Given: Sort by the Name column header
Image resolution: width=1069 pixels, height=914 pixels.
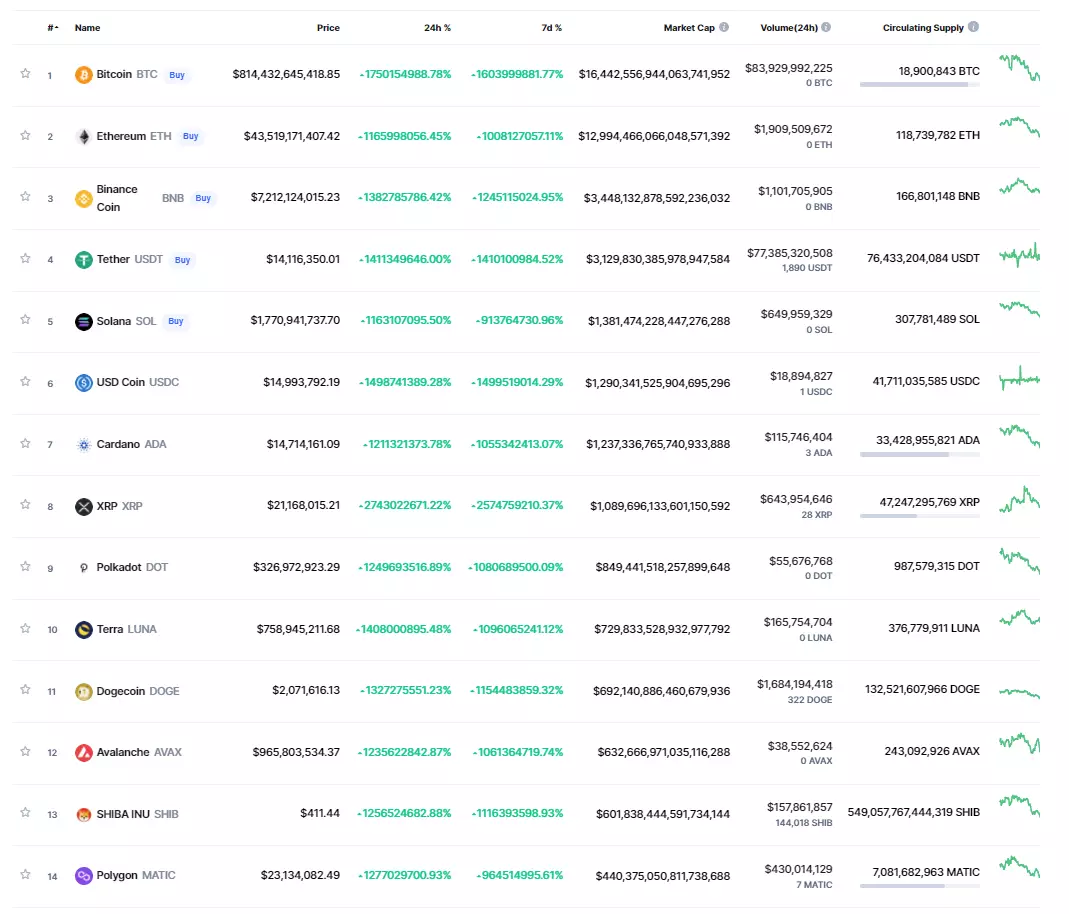Looking at the screenshot, I should [x=87, y=28].
